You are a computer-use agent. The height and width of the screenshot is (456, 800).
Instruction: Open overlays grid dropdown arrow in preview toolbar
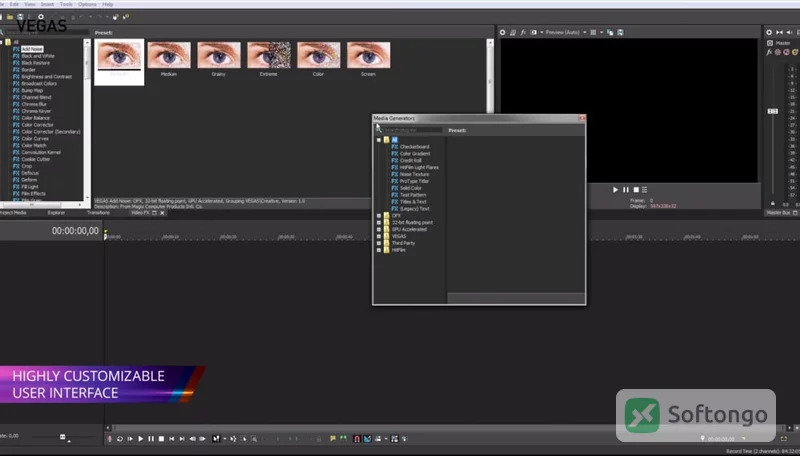coord(602,32)
